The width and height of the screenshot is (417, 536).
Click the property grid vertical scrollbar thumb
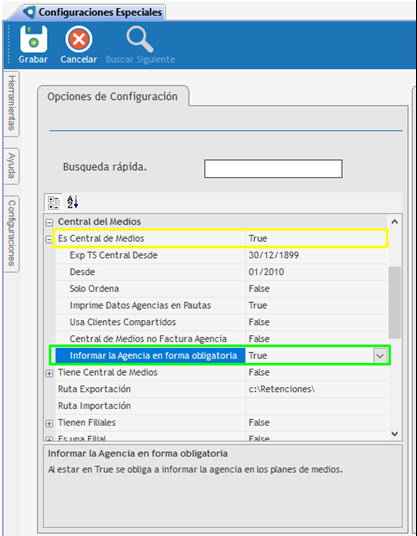[395, 303]
